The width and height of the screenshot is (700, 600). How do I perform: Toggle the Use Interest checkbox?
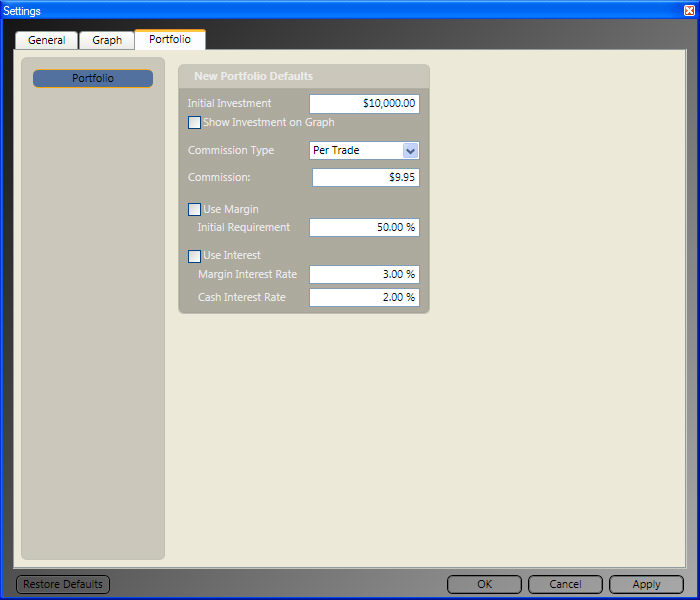click(x=195, y=256)
